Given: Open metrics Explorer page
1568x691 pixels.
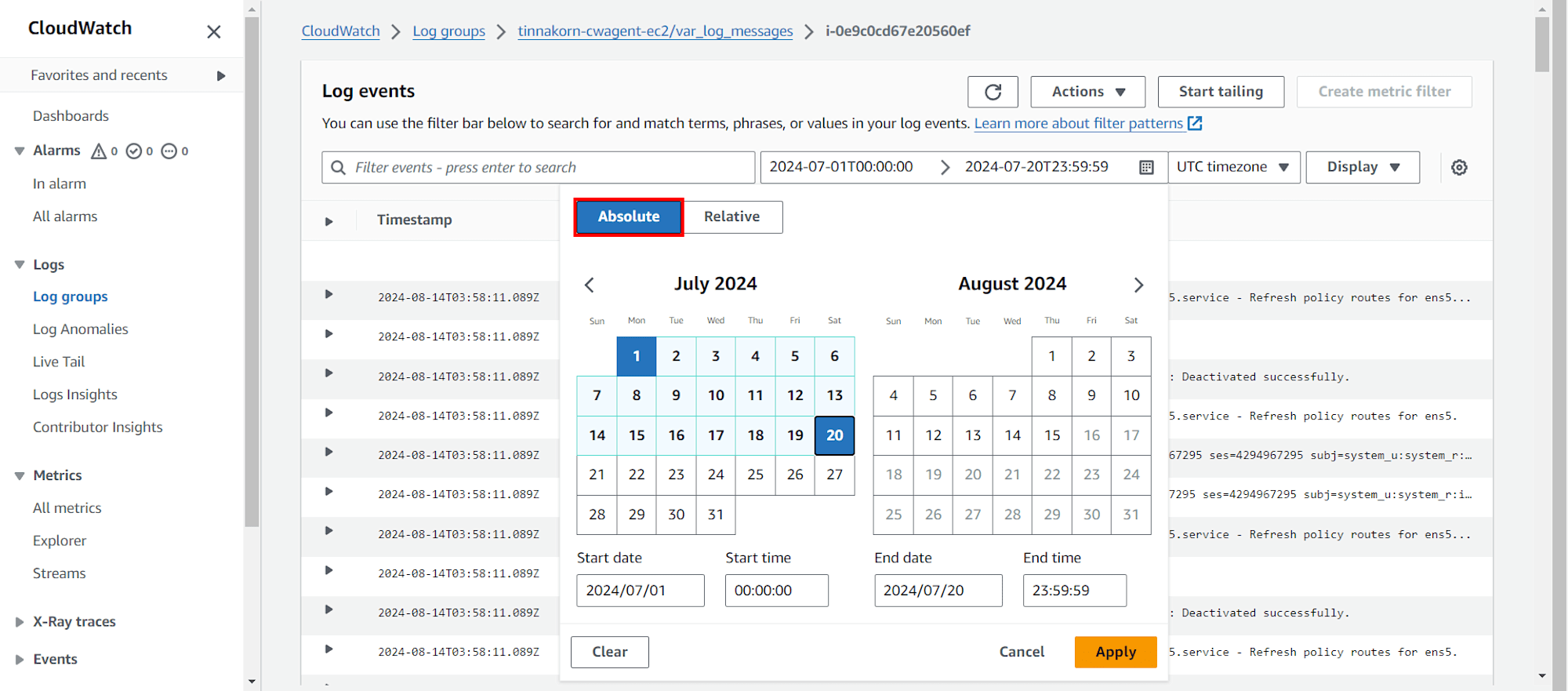Looking at the screenshot, I should pyautogui.click(x=60, y=541).
